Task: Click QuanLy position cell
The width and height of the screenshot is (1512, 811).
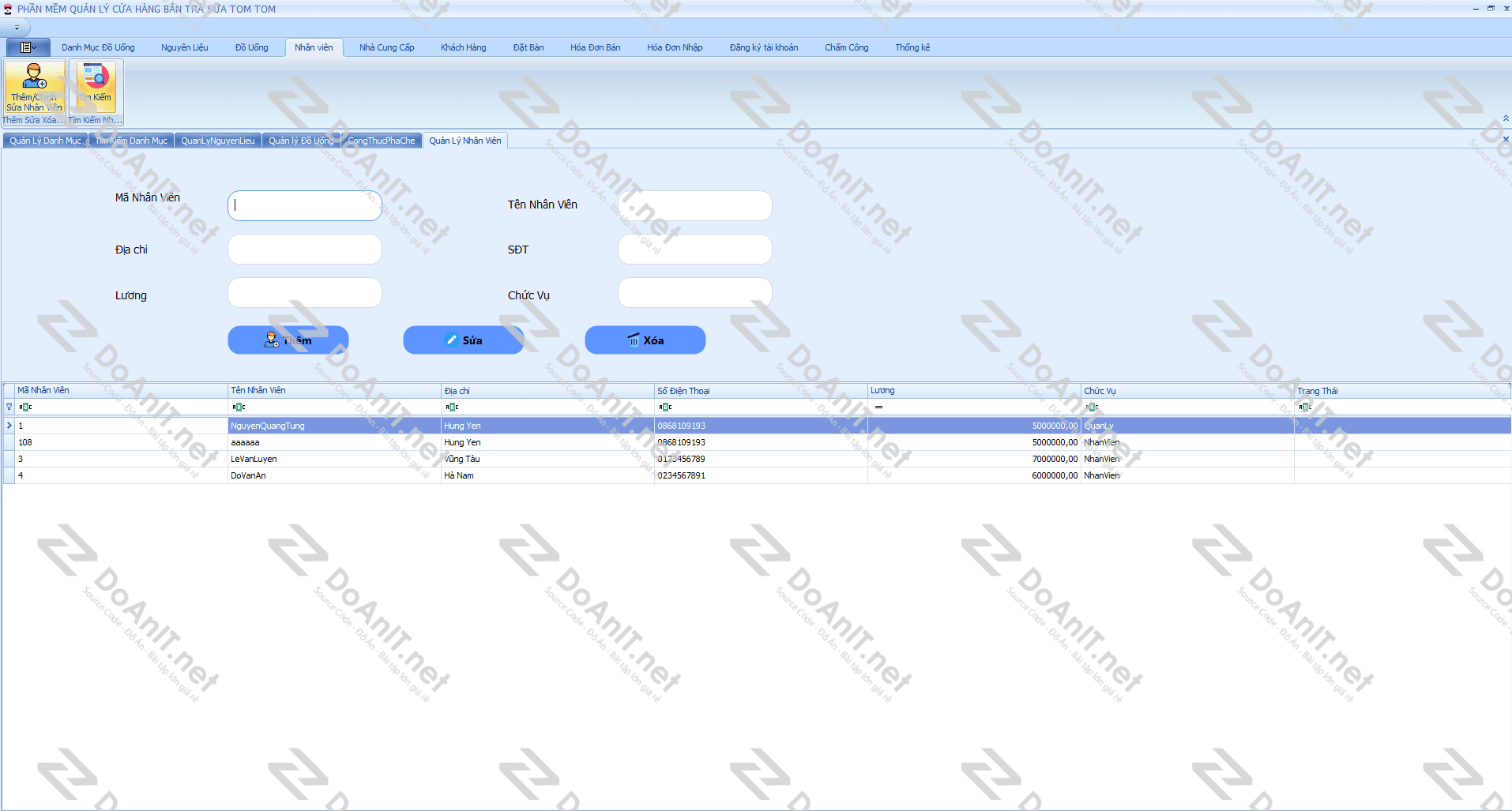Action: click(1187, 426)
